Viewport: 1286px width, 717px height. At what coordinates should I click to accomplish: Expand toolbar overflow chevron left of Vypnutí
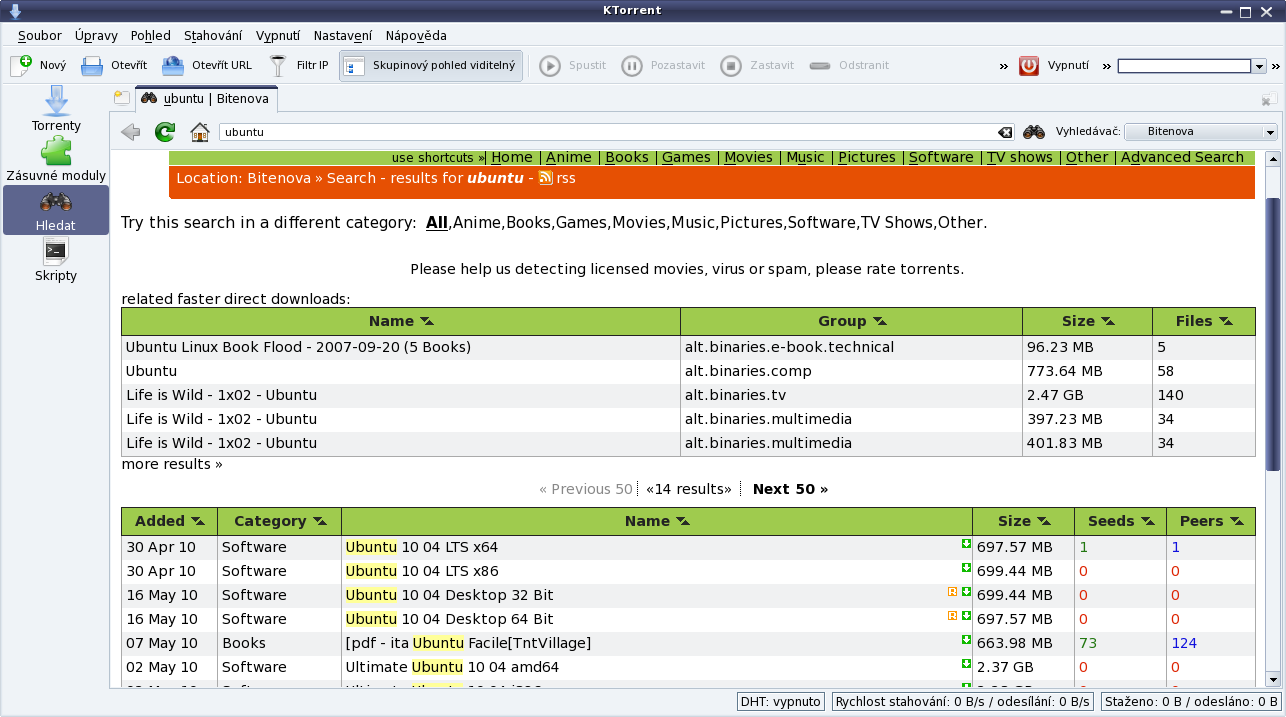tap(1003, 66)
